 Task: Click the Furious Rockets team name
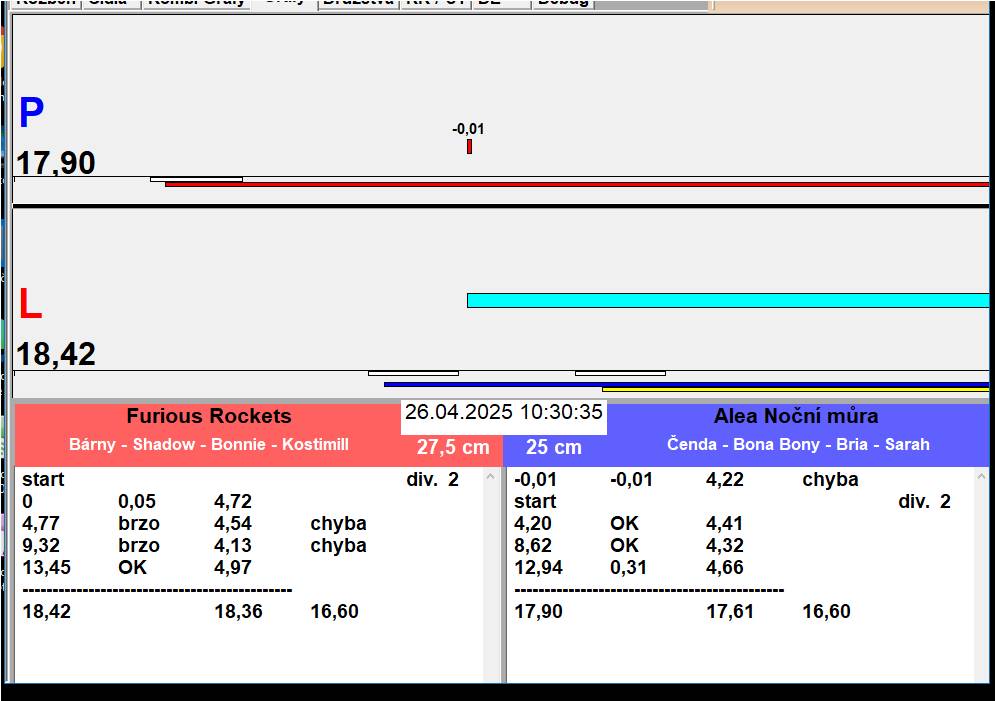tap(209, 416)
